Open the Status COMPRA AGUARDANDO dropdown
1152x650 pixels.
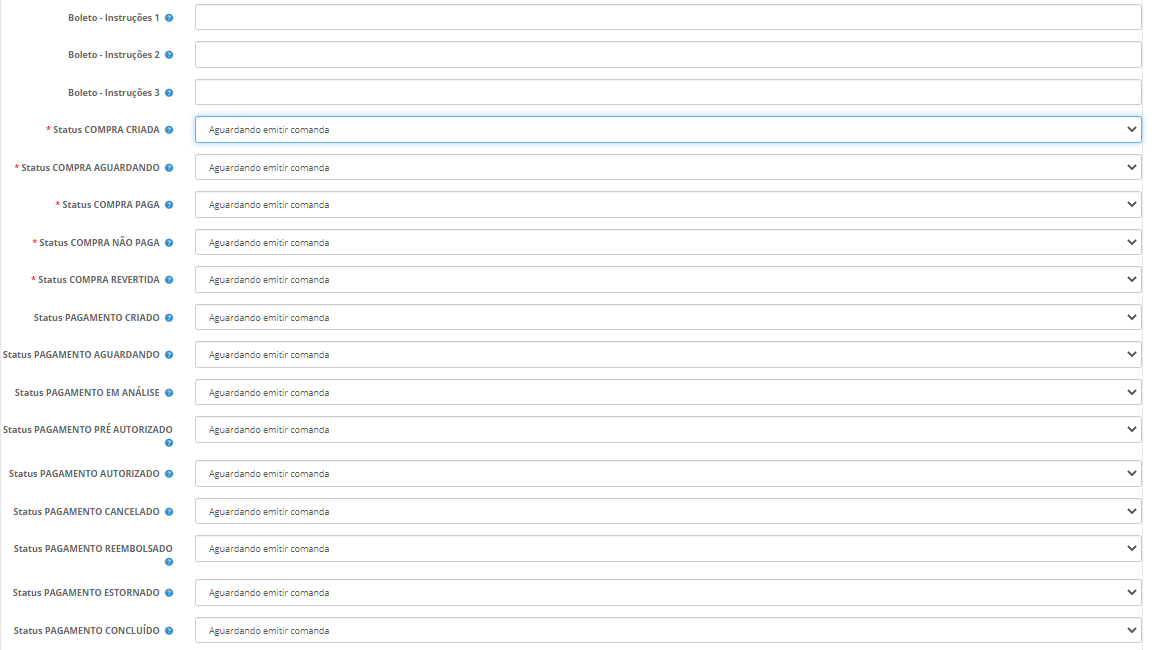(667, 167)
